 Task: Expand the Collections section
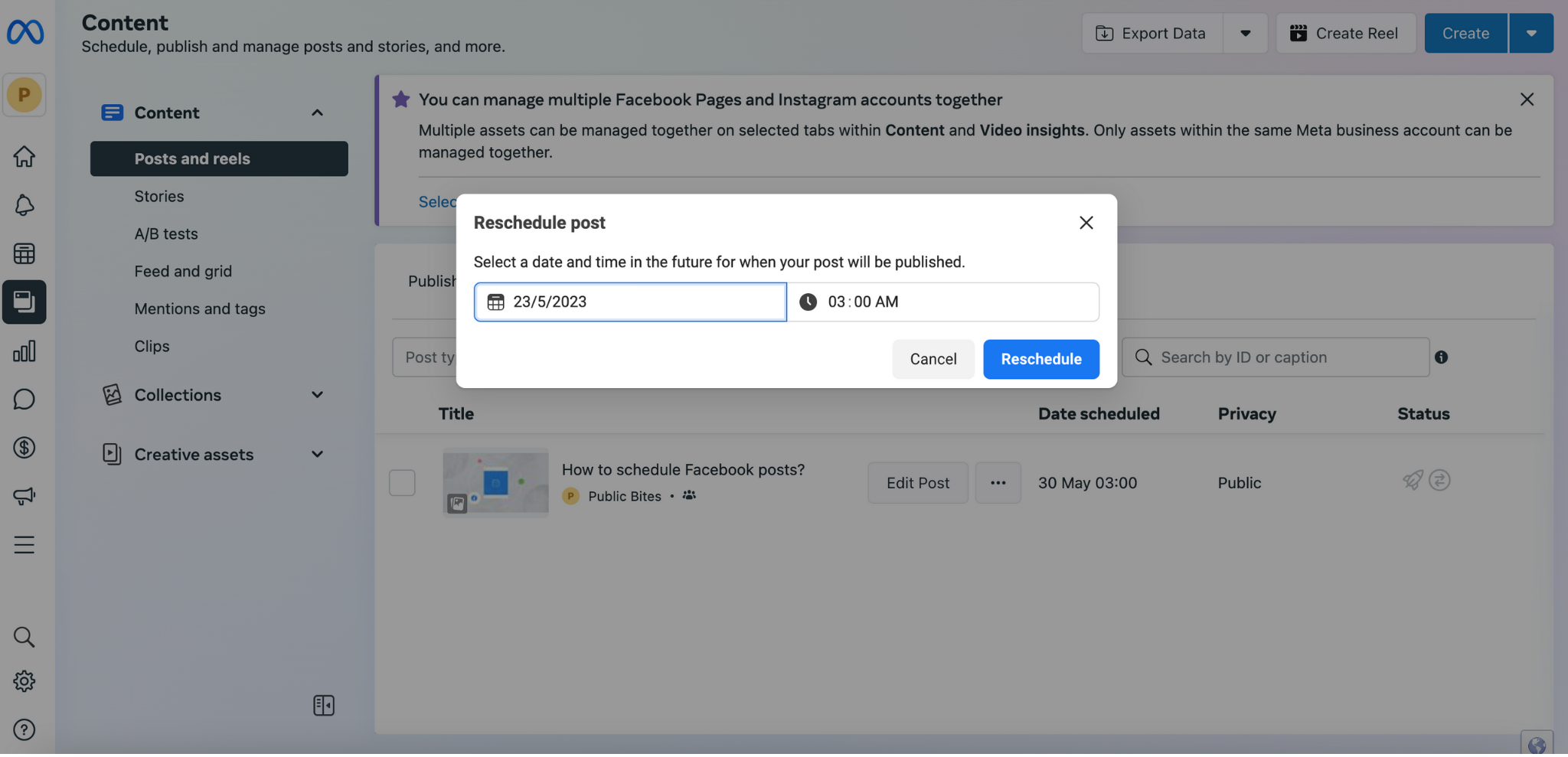317,395
